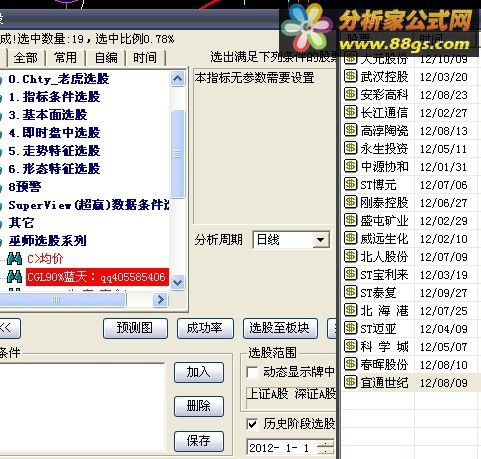Click the stock icon beside 春晖股份
Viewport: 481px width, 459px height.
350,364
